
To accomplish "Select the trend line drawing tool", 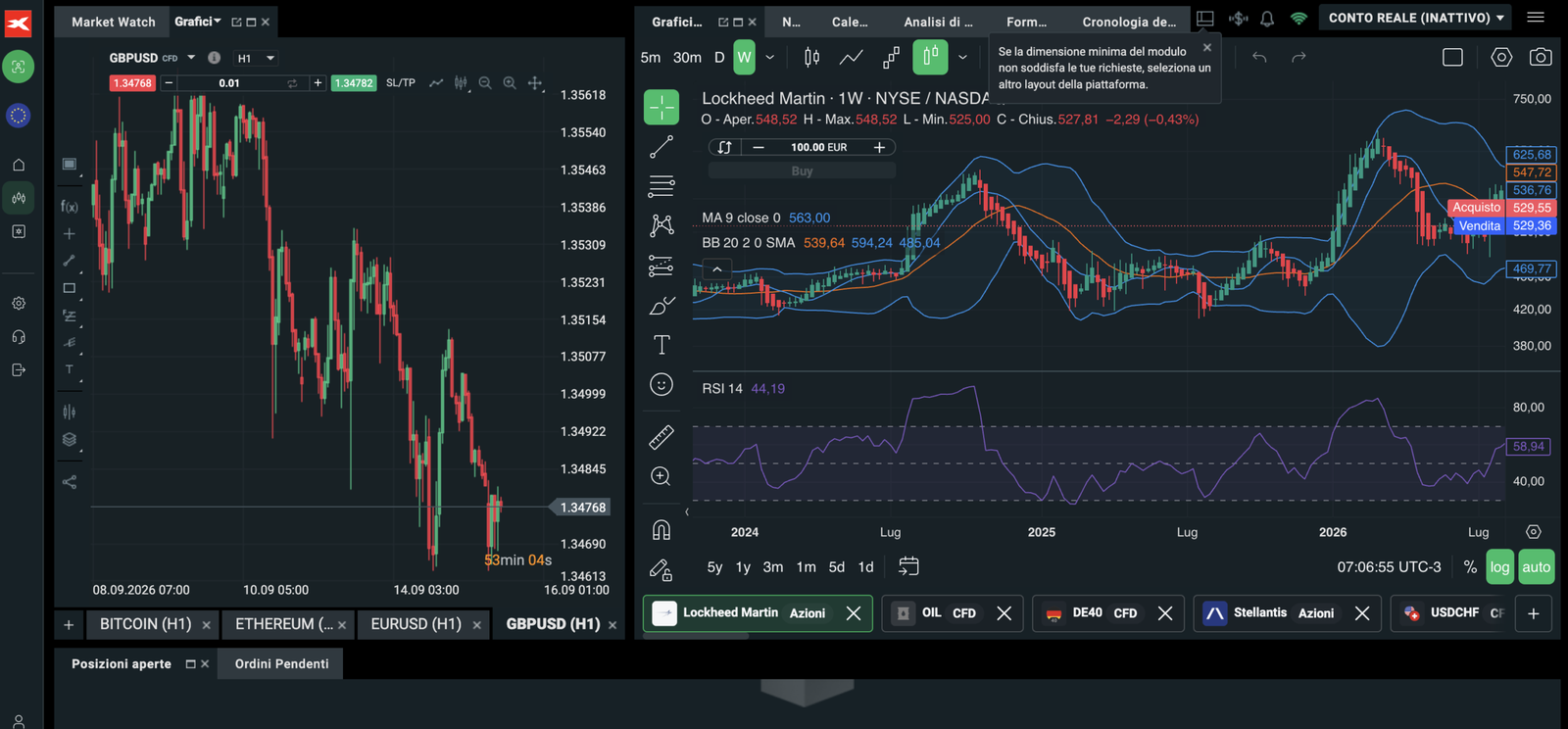I will pos(661,147).
